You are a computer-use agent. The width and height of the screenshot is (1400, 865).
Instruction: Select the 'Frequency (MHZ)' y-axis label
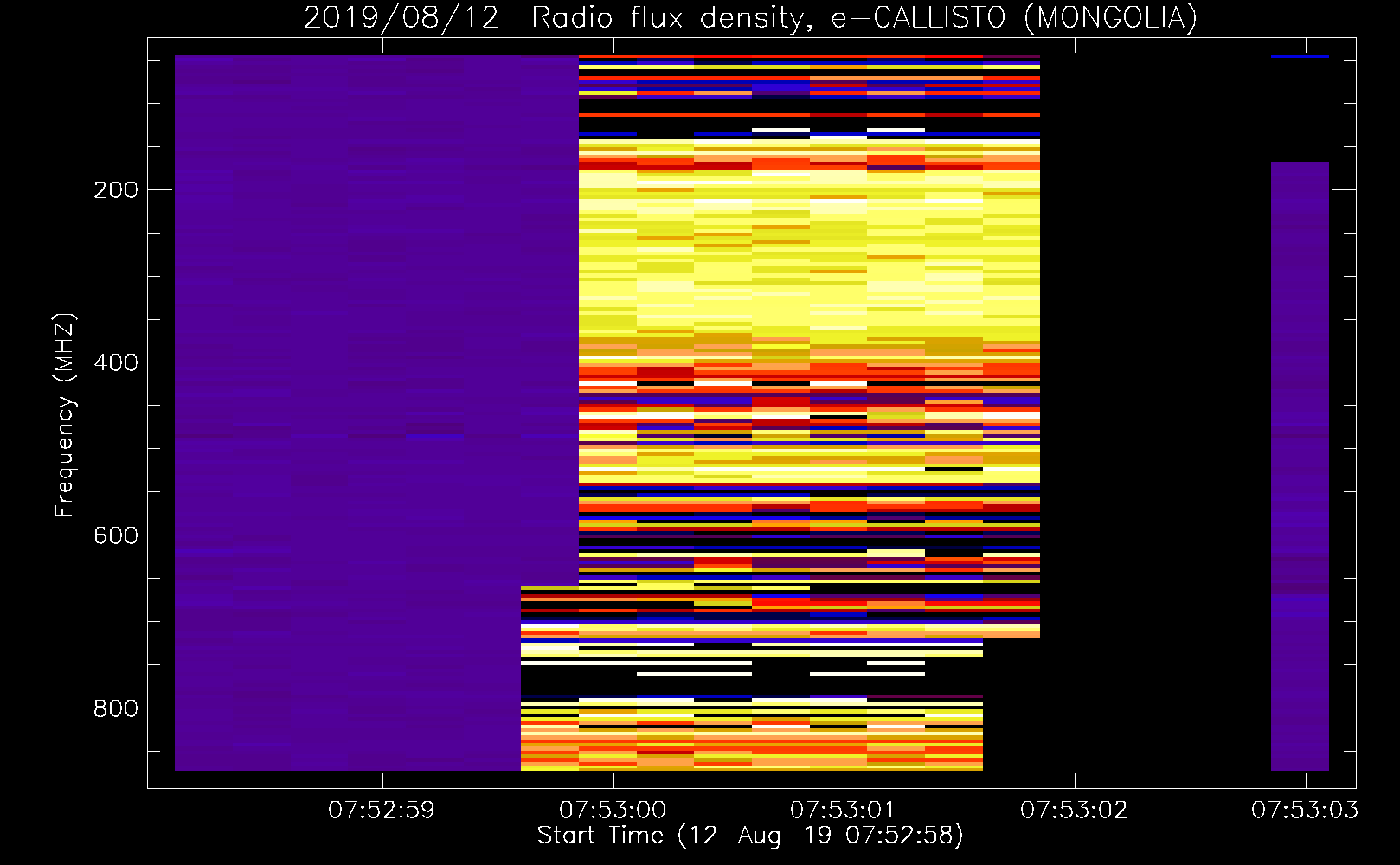(x=64, y=415)
